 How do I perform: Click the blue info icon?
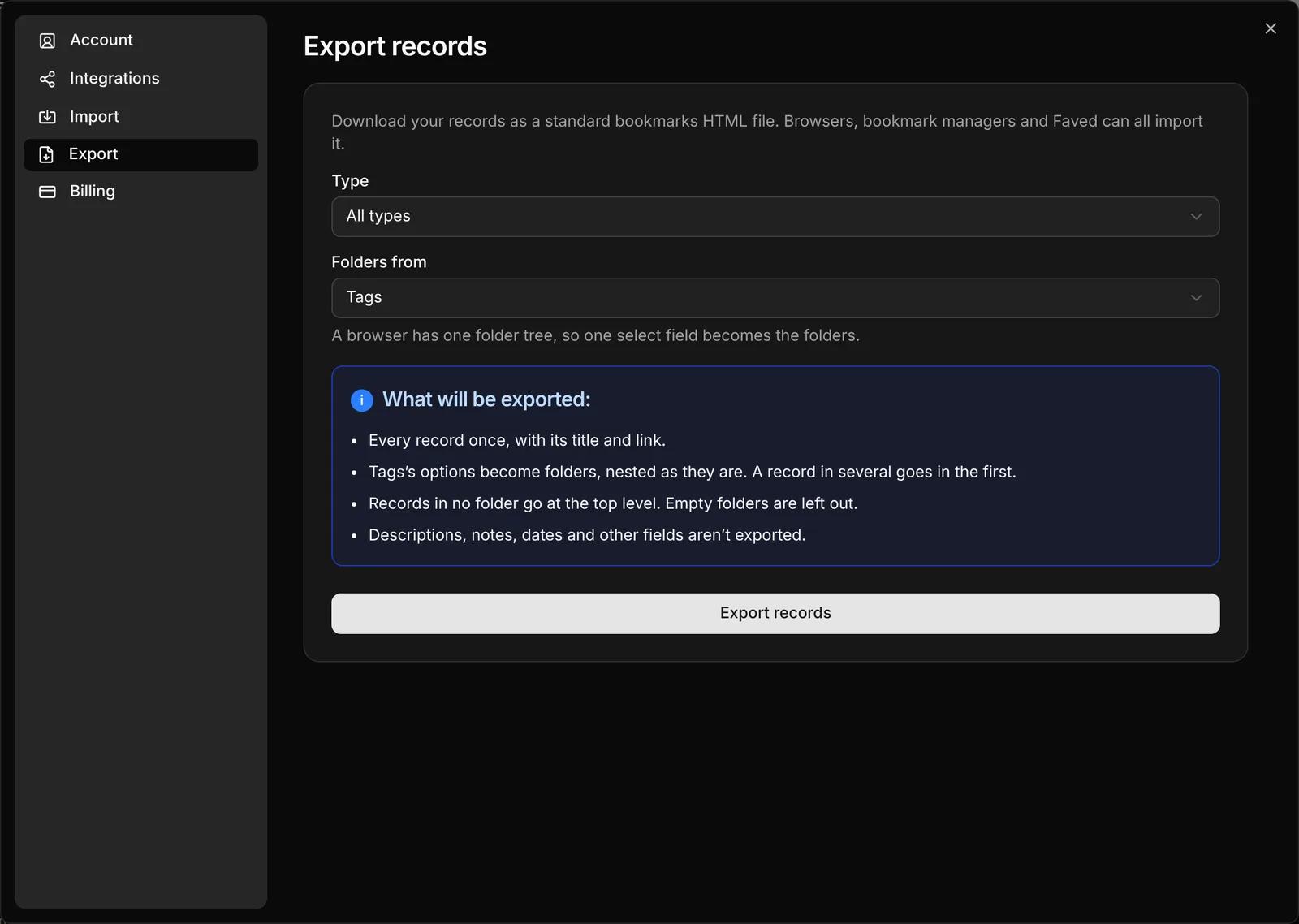361,400
